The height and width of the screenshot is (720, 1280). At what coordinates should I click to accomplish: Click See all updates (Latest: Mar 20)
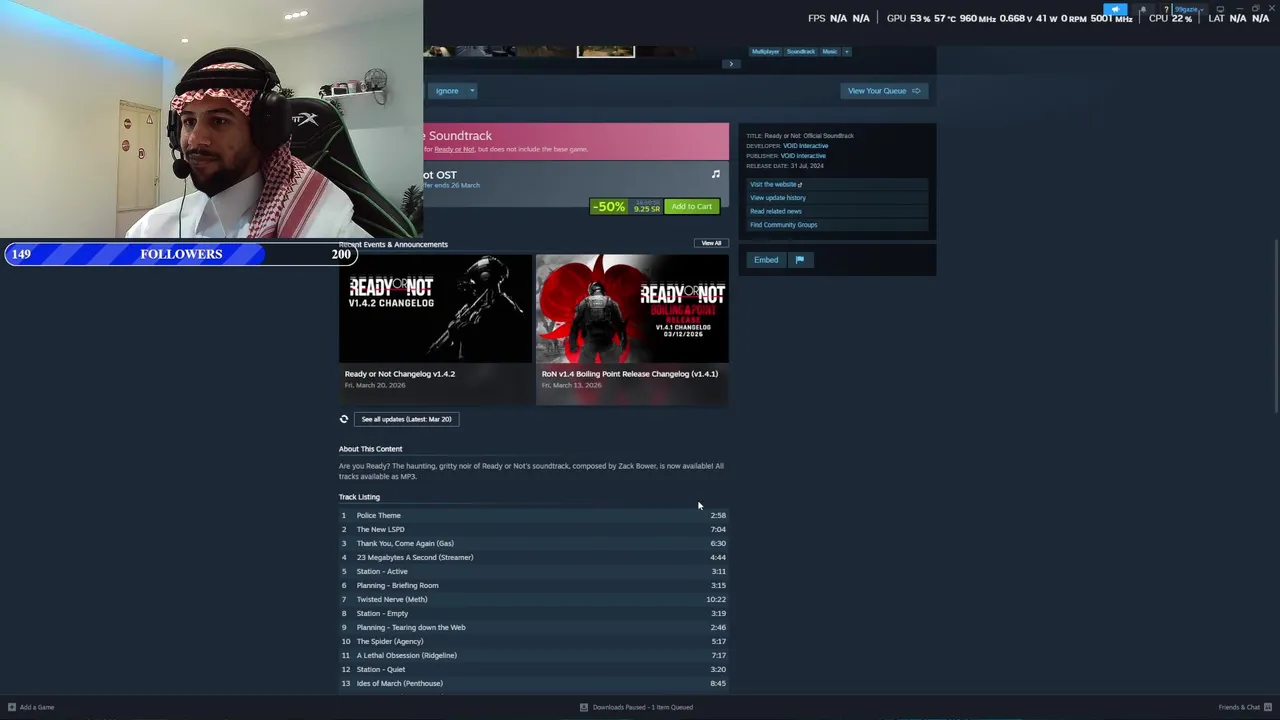pos(406,419)
